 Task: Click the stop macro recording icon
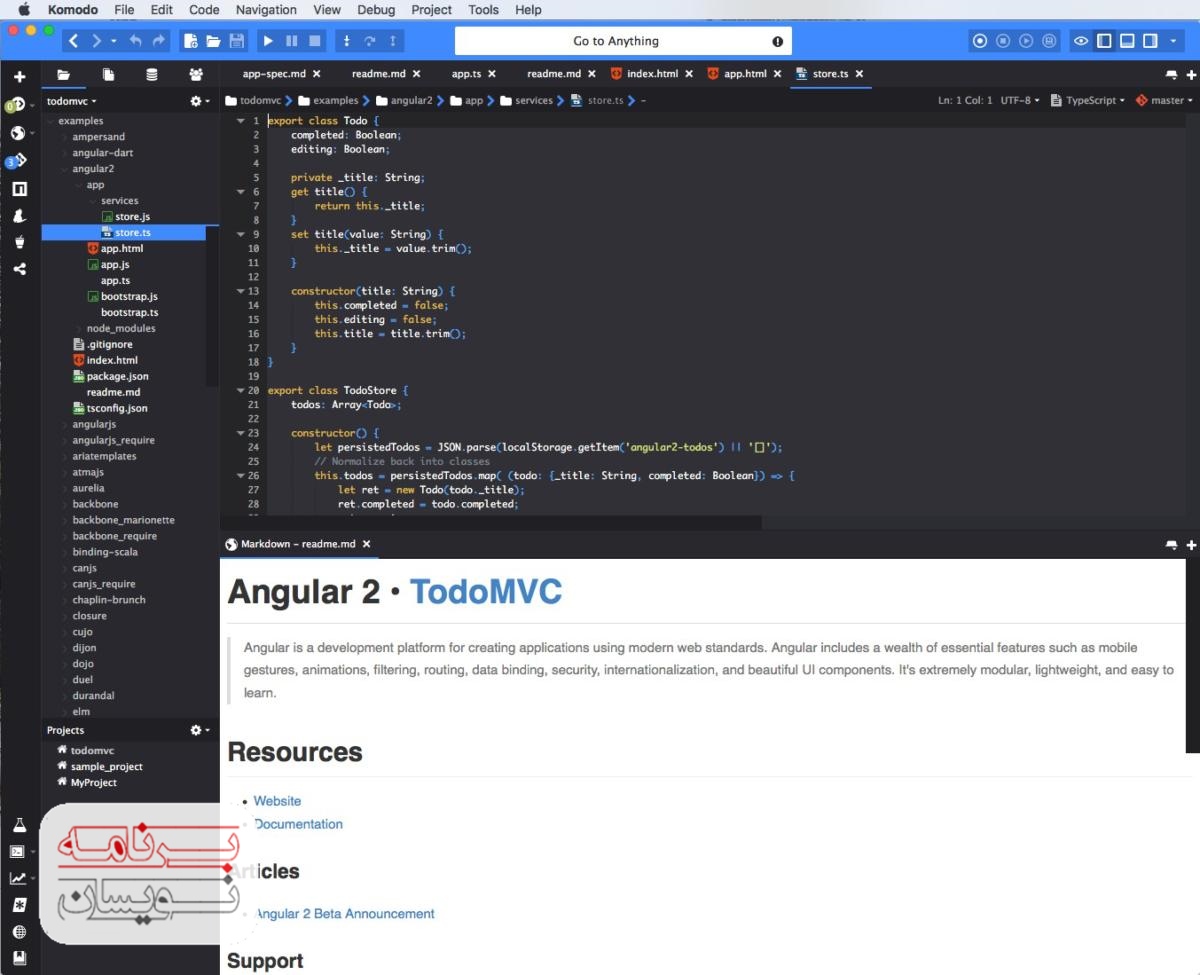pyautogui.click(x=1003, y=41)
